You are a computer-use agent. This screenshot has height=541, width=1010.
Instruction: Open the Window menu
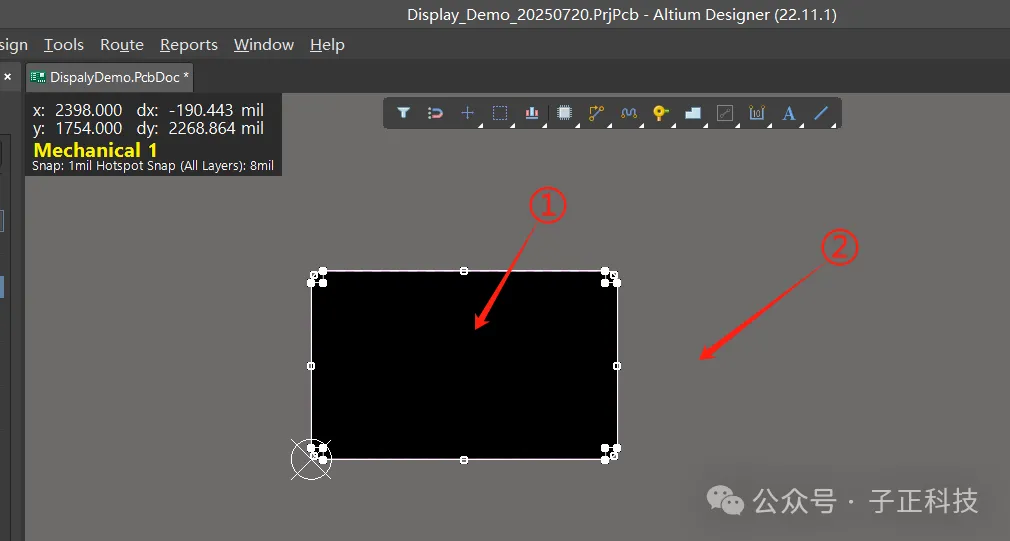[263, 44]
